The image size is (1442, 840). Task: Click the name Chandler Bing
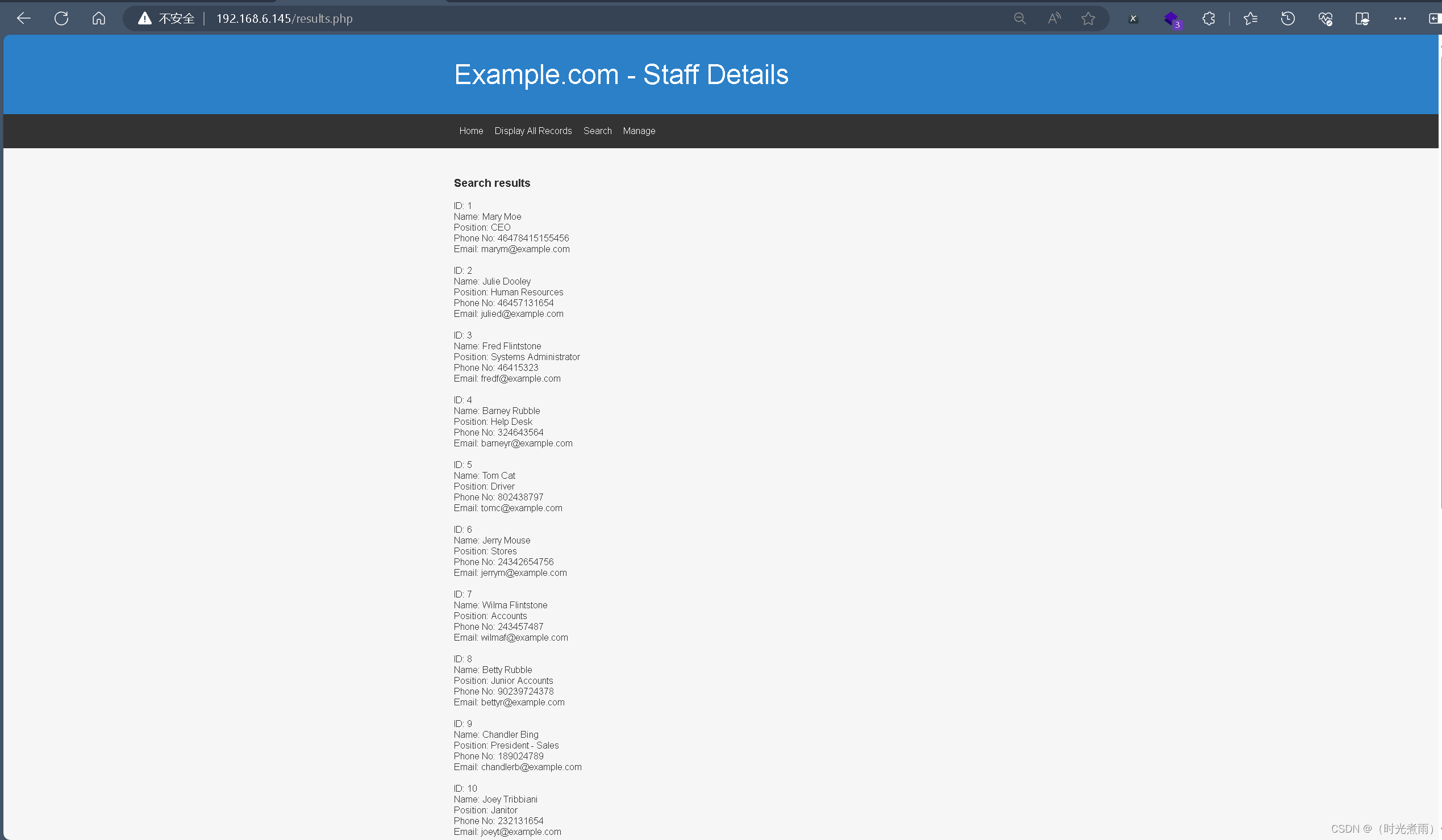(510, 734)
